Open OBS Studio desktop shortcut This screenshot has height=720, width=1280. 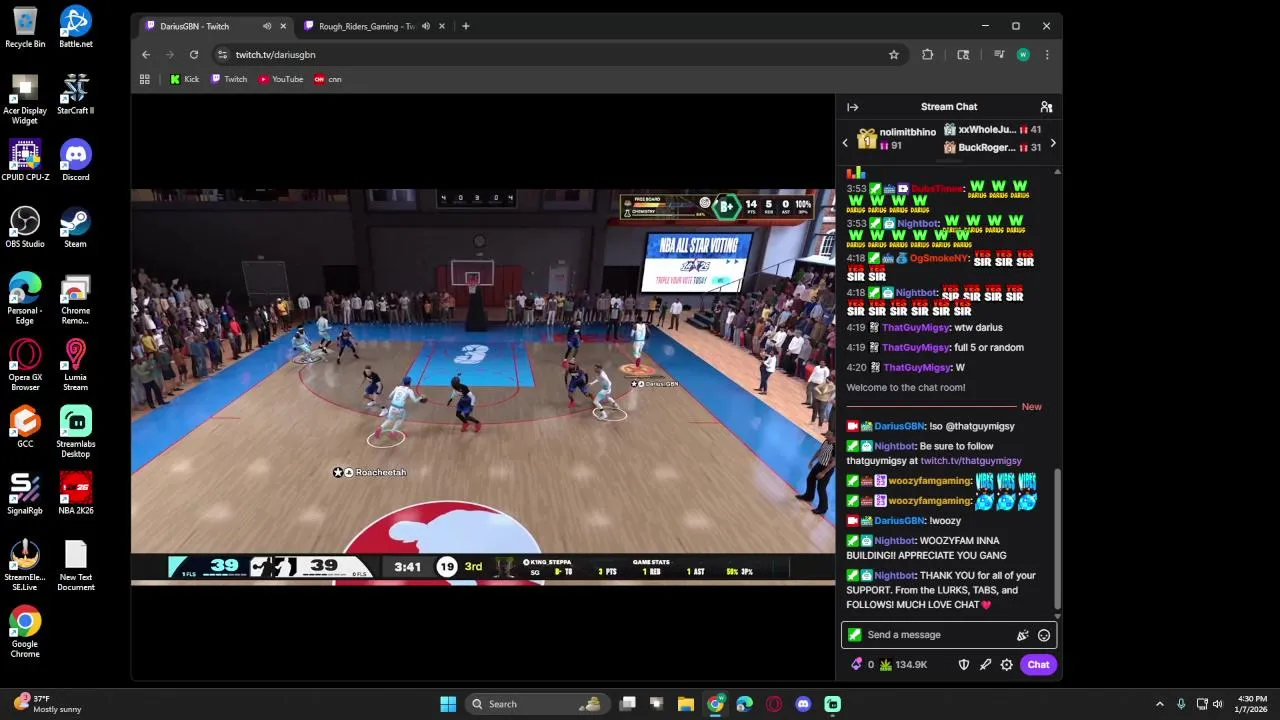point(25,227)
